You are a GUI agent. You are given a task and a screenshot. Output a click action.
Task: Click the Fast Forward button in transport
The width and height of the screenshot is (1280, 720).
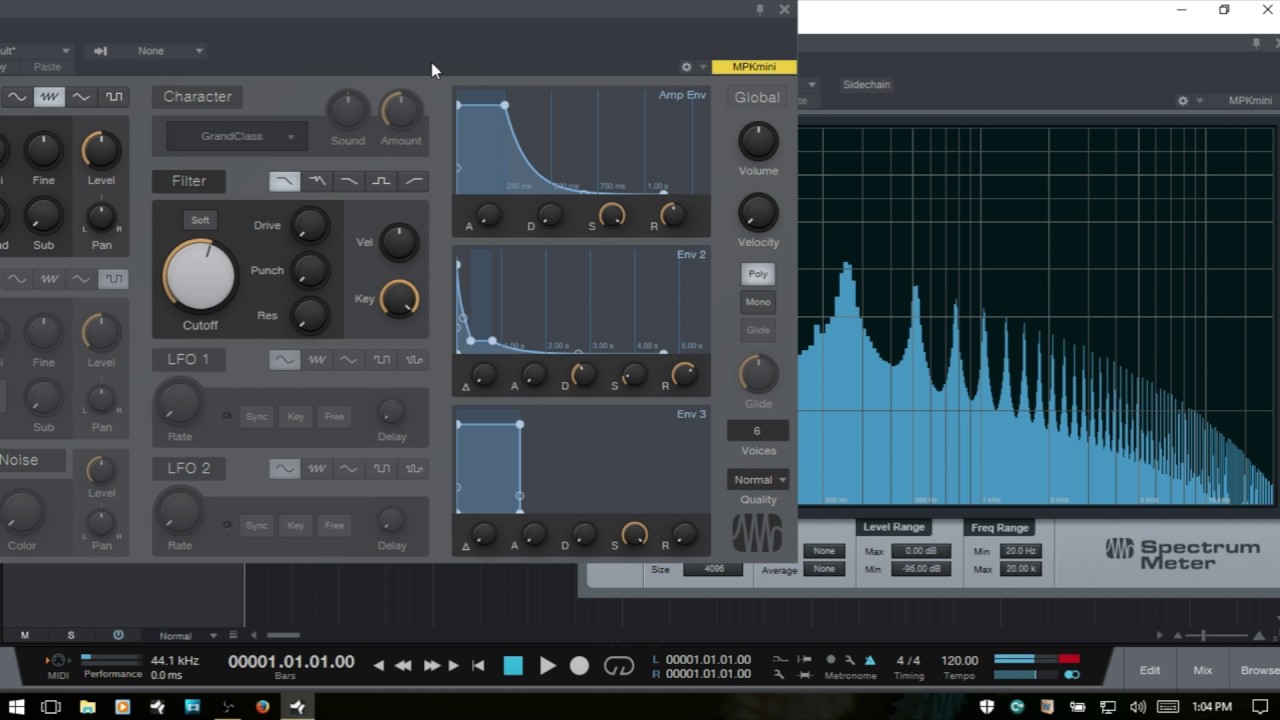[x=431, y=666]
